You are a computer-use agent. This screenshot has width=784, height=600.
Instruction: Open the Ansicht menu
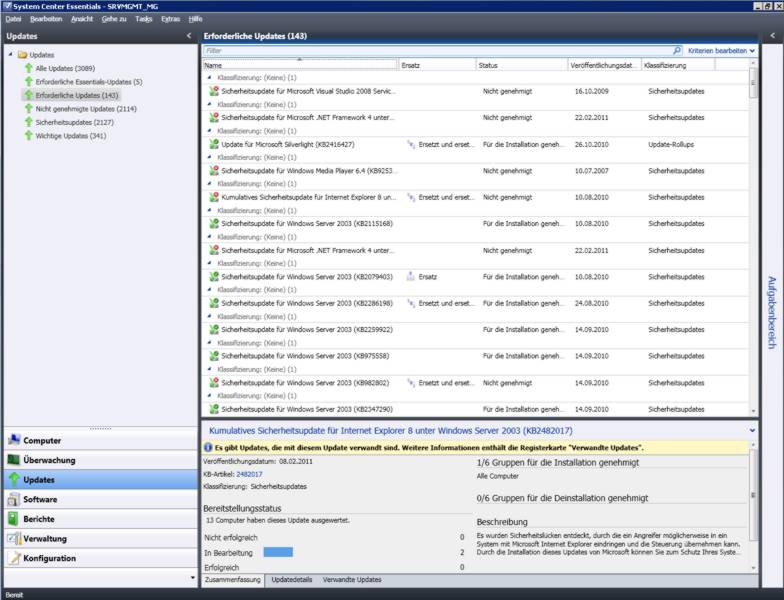[82, 19]
